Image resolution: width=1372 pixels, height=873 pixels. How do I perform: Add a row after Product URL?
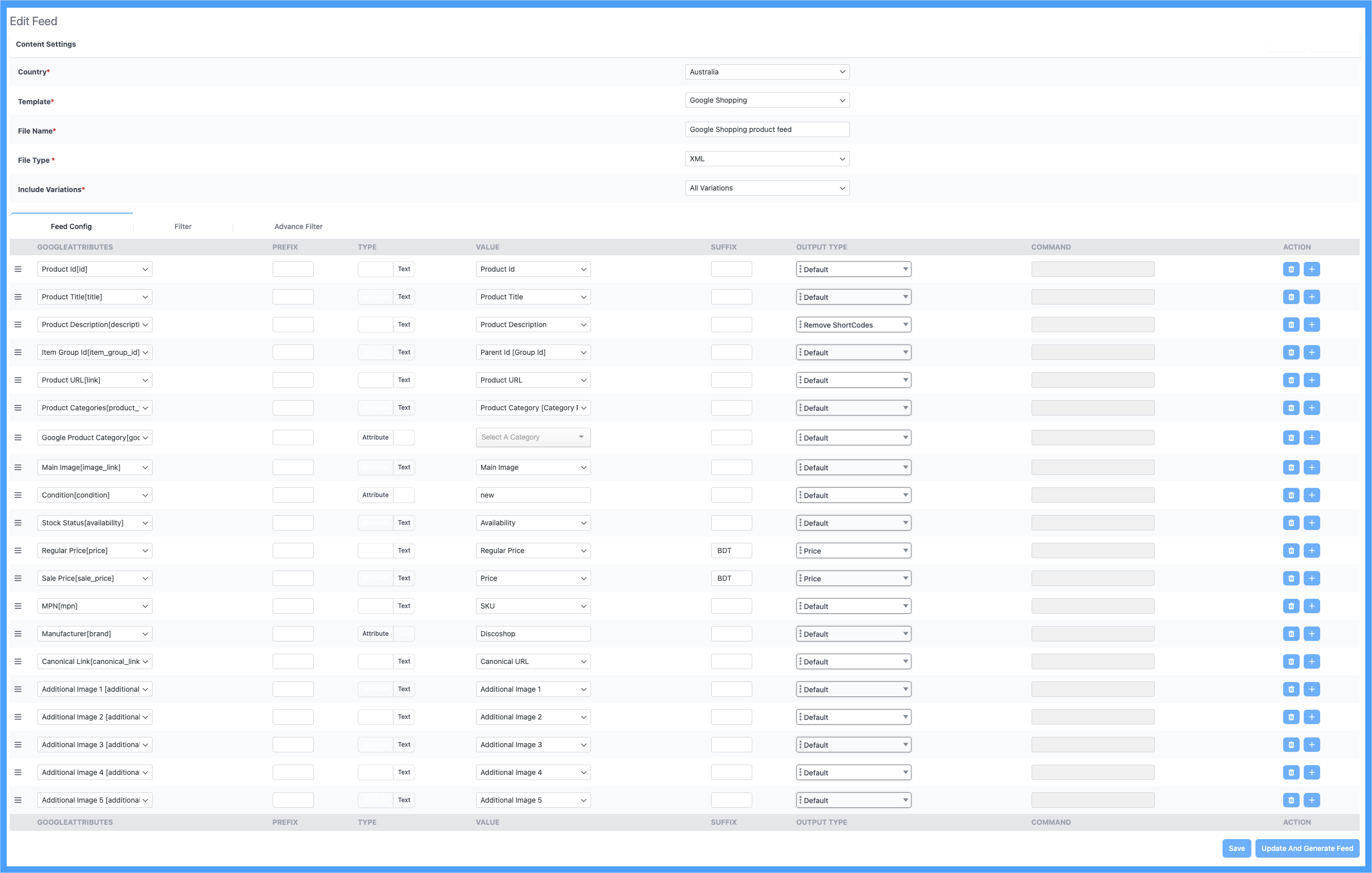(x=1311, y=380)
